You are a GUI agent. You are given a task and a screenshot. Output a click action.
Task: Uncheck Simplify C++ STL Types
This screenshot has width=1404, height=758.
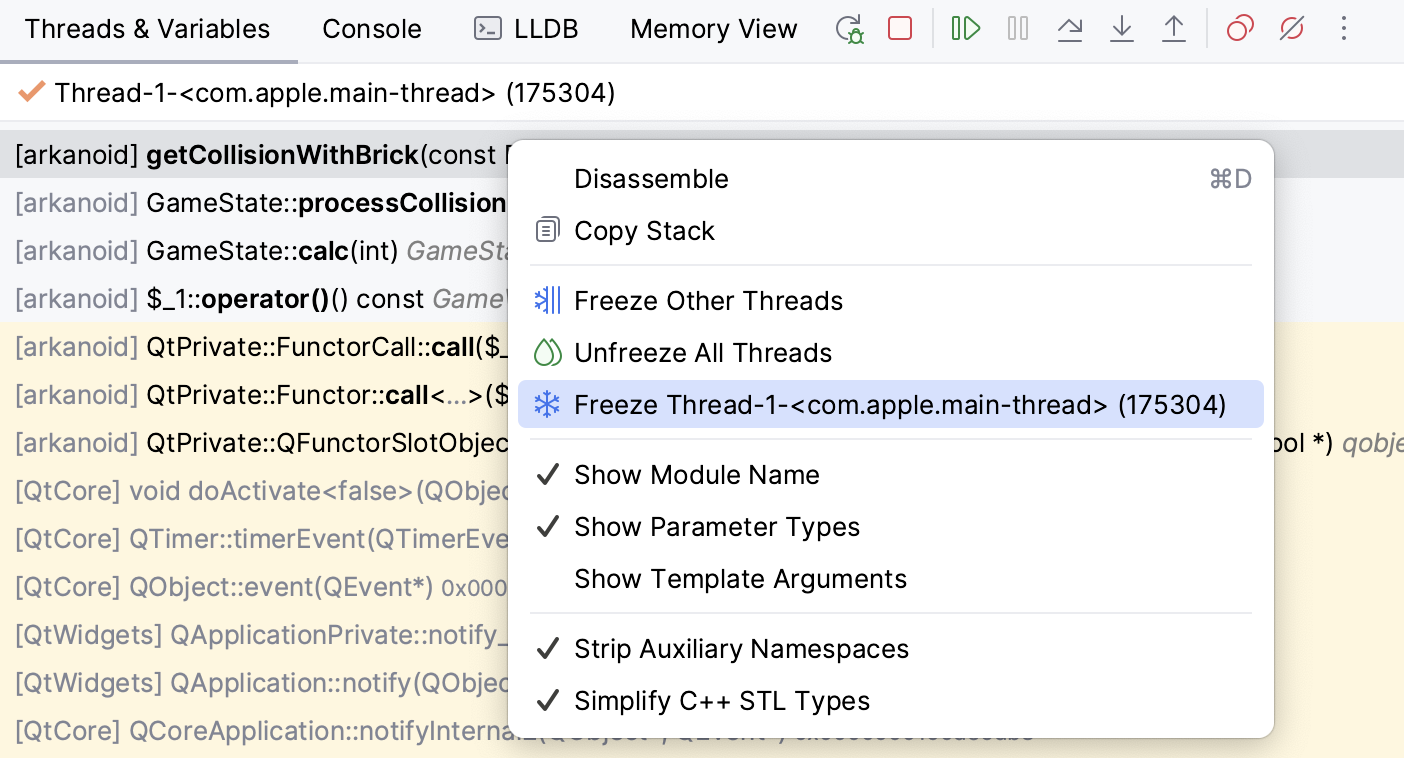(x=722, y=701)
